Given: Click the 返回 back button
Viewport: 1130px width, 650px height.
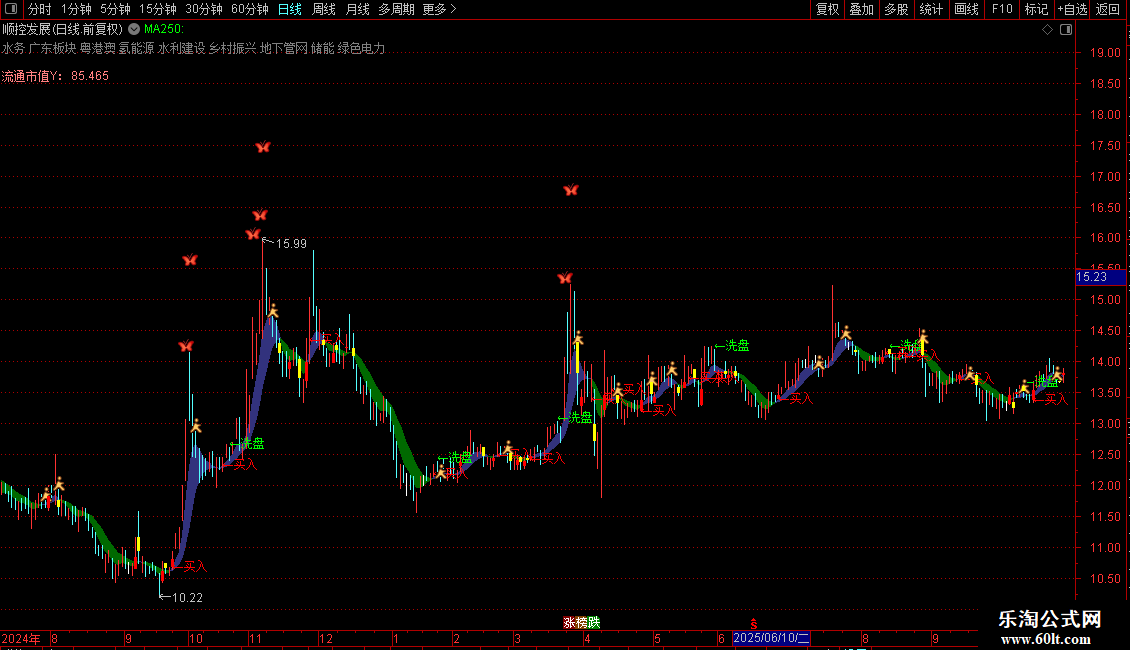Looking at the screenshot, I should [x=1108, y=9].
